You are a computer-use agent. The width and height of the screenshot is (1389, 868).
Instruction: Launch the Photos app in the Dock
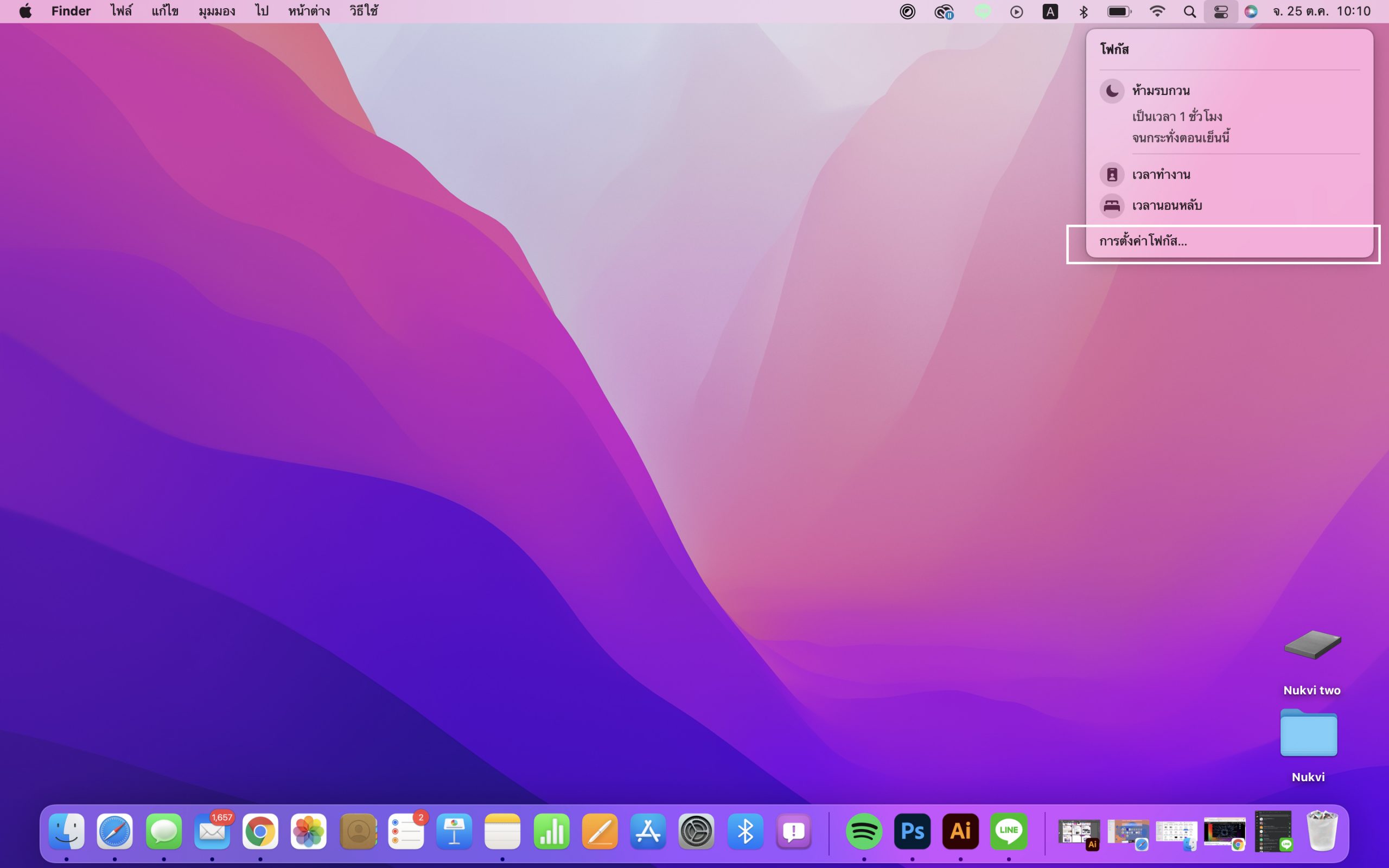coord(308,831)
